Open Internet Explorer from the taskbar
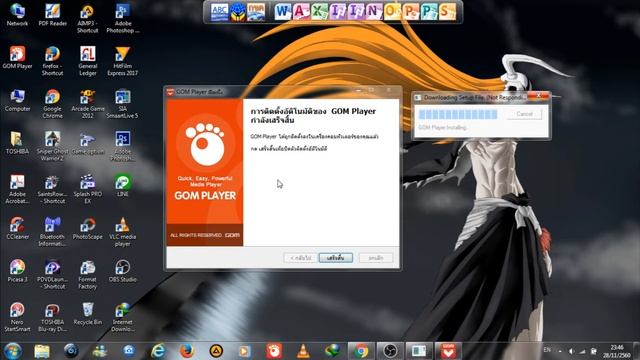Screen dimensions: 640x360 click(158, 351)
